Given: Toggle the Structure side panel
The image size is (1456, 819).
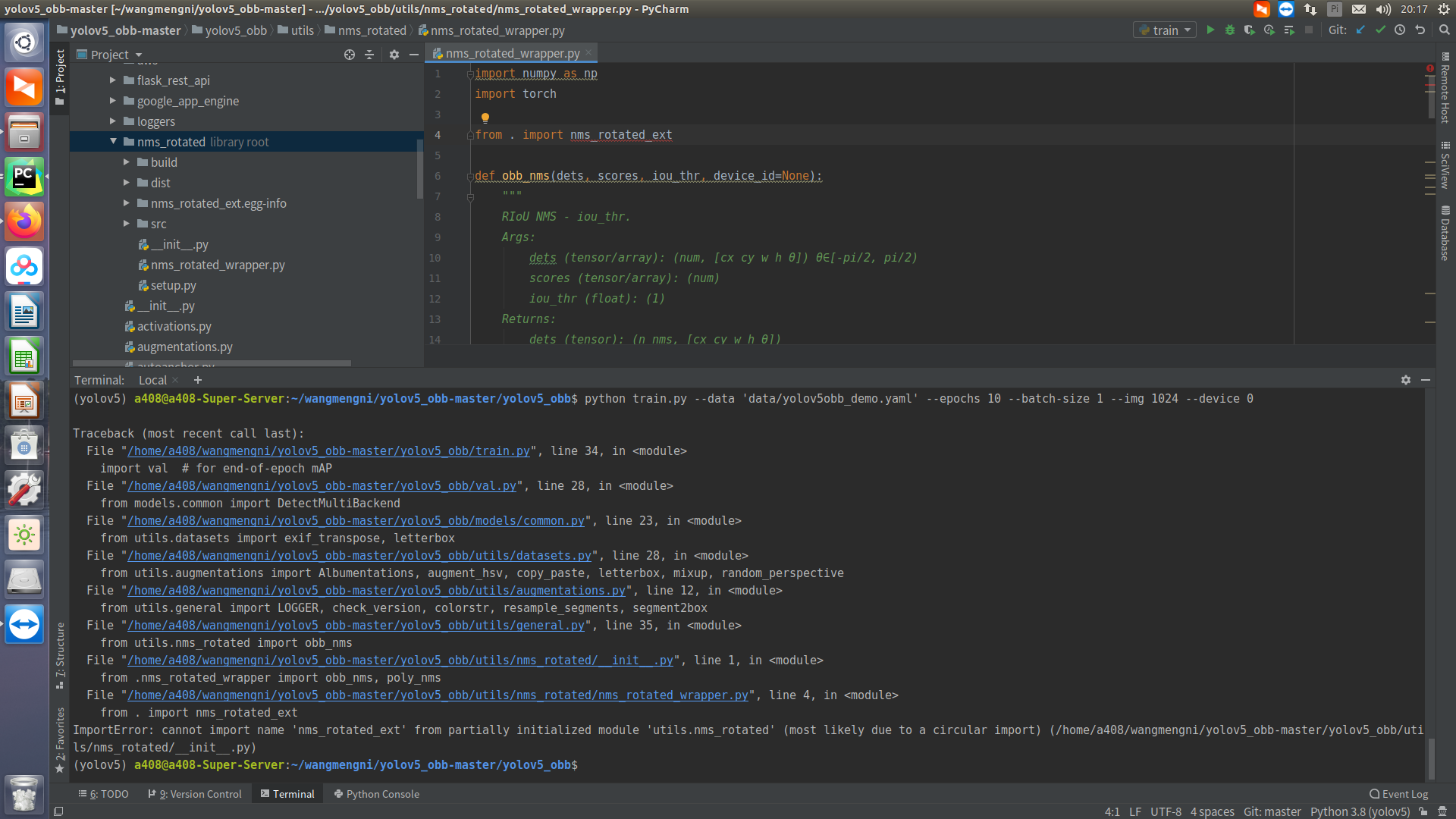Looking at the screenshot, I should 60,654.
